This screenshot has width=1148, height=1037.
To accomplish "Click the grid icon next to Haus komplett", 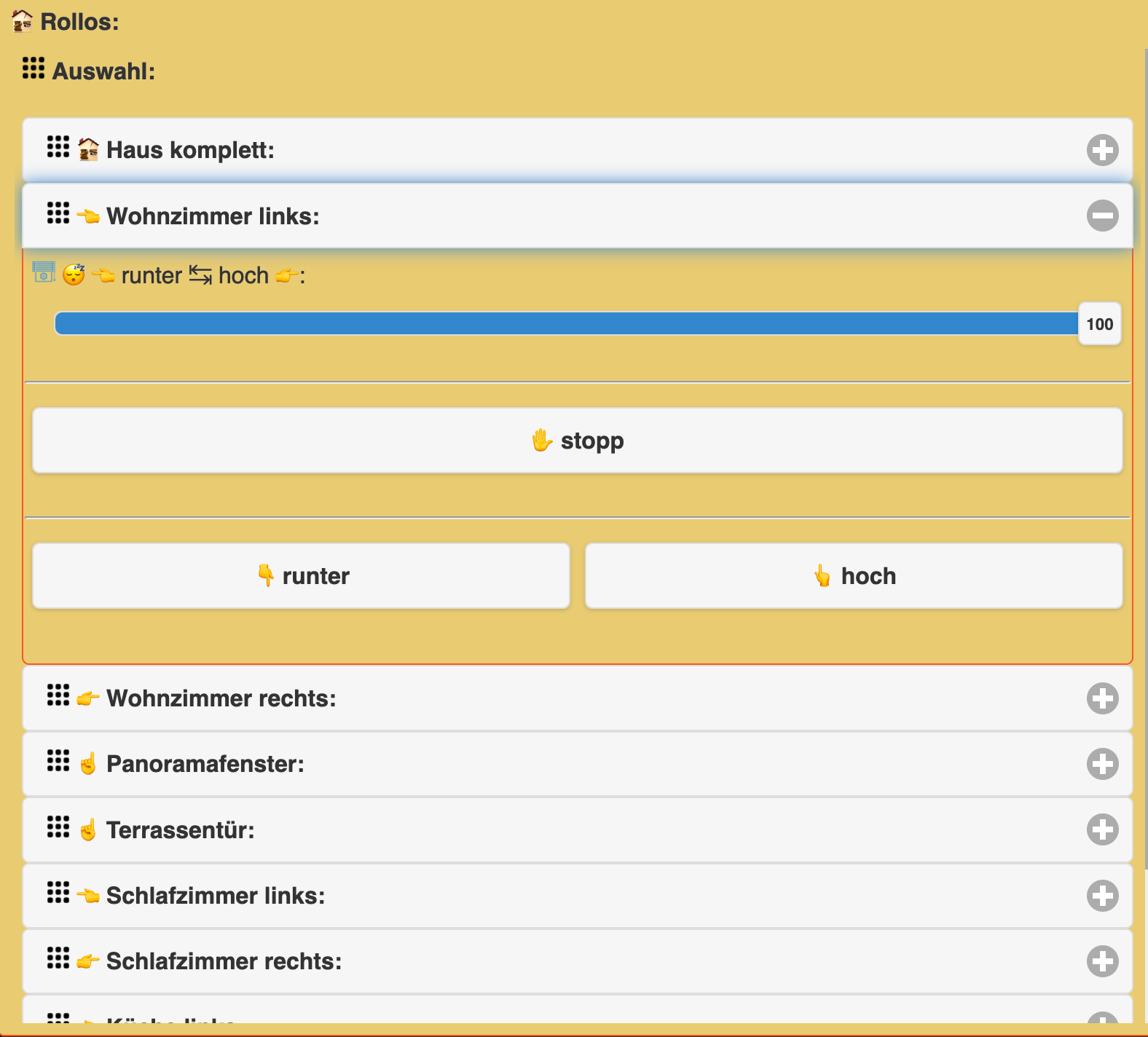I will coord(58,146).
